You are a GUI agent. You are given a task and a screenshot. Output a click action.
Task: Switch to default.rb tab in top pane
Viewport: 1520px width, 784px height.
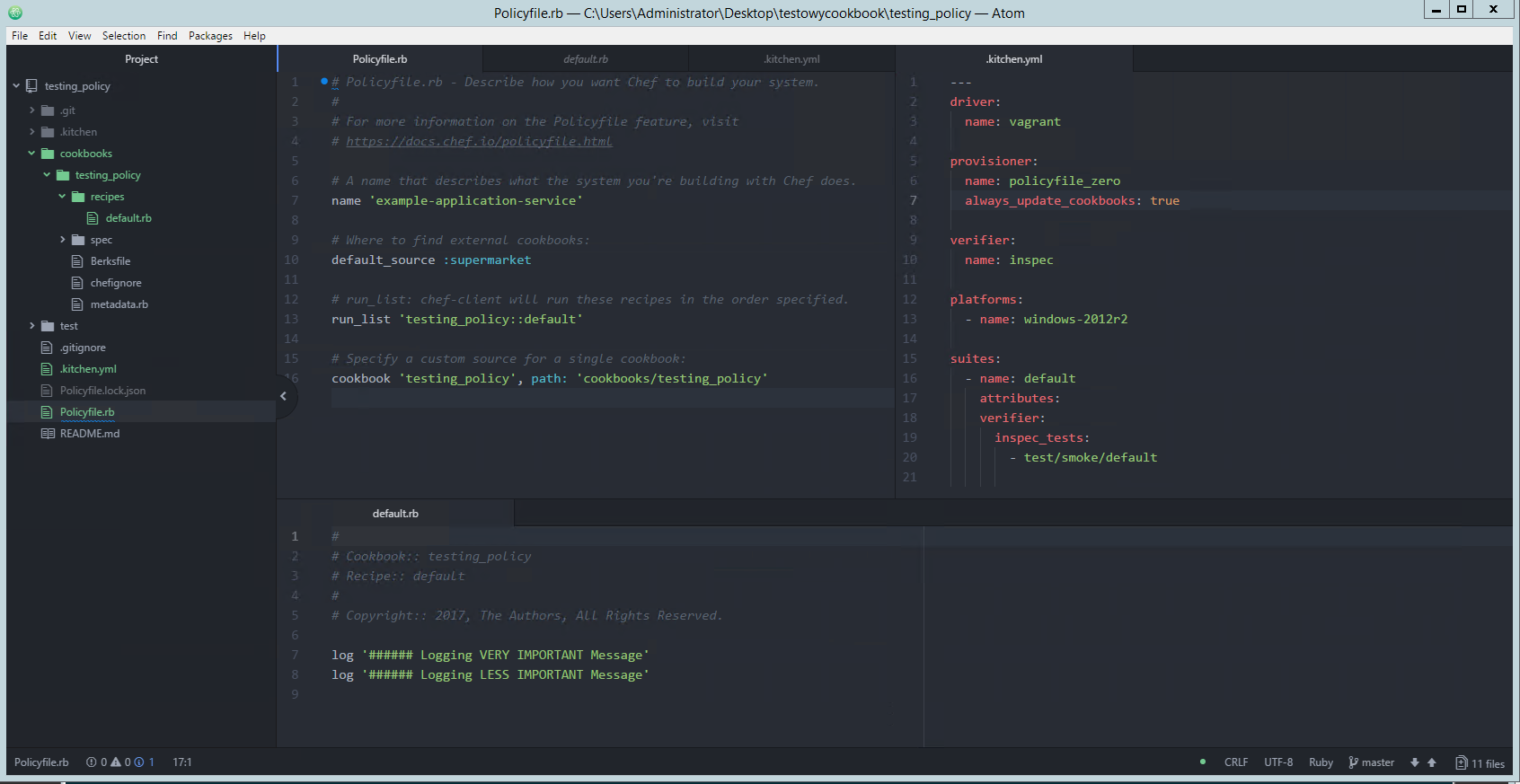pos(586,59)
